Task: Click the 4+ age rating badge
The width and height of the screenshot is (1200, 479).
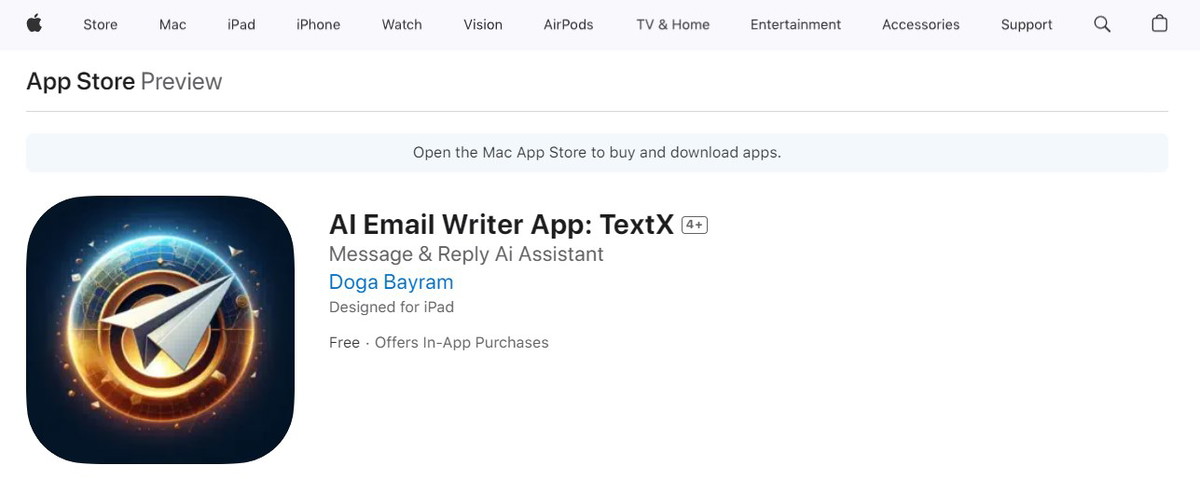Action: pos(694,225)
